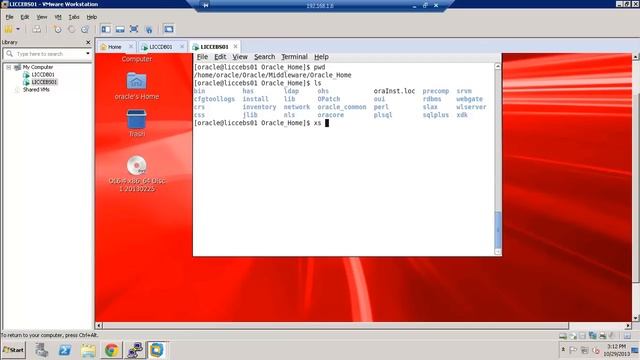Viewport: 640px width, 360px height.
Task: Open the terminal View menu
Action: pos(240,57)
